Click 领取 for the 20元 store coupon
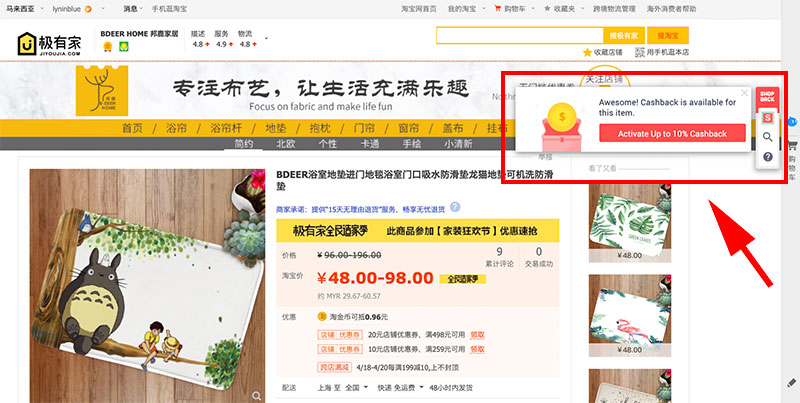 pos(477,335)
